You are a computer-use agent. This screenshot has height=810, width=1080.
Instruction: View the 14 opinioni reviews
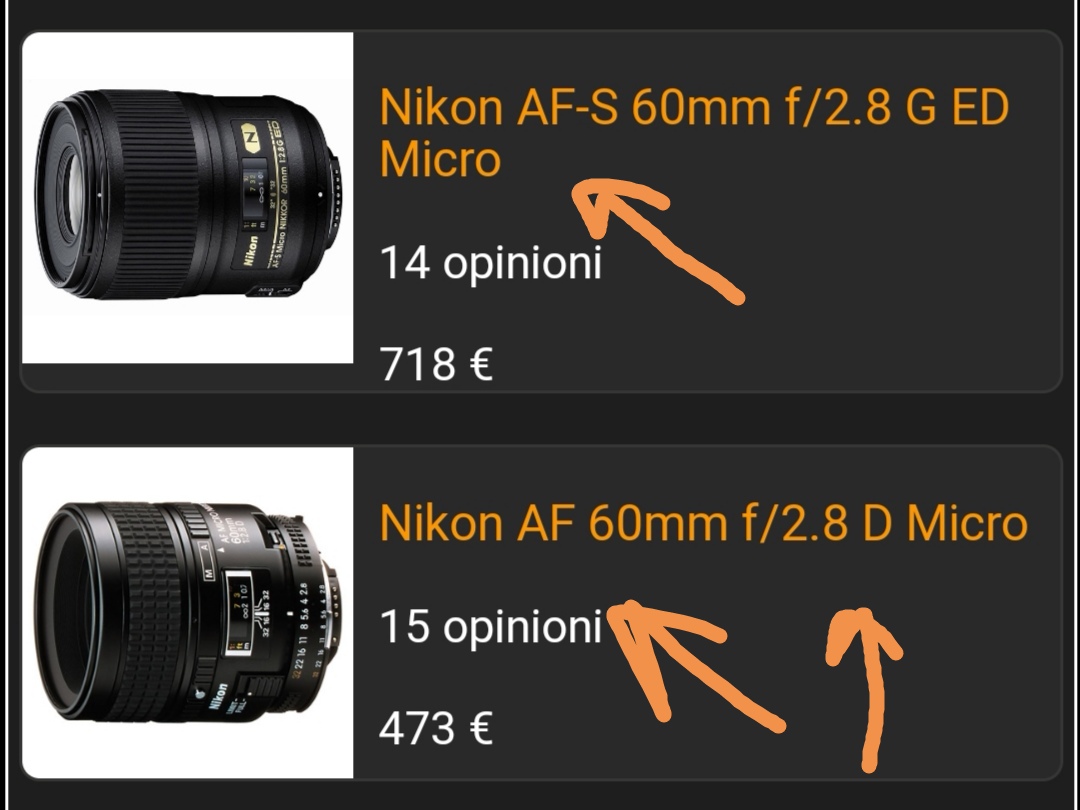(490, 264)
